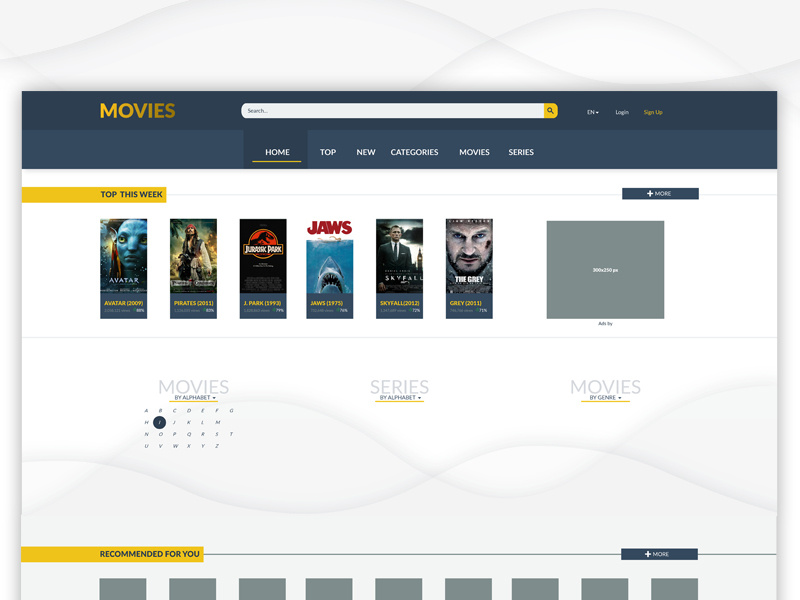Select letter H in movies alphabet

click(x=146, y=422)
